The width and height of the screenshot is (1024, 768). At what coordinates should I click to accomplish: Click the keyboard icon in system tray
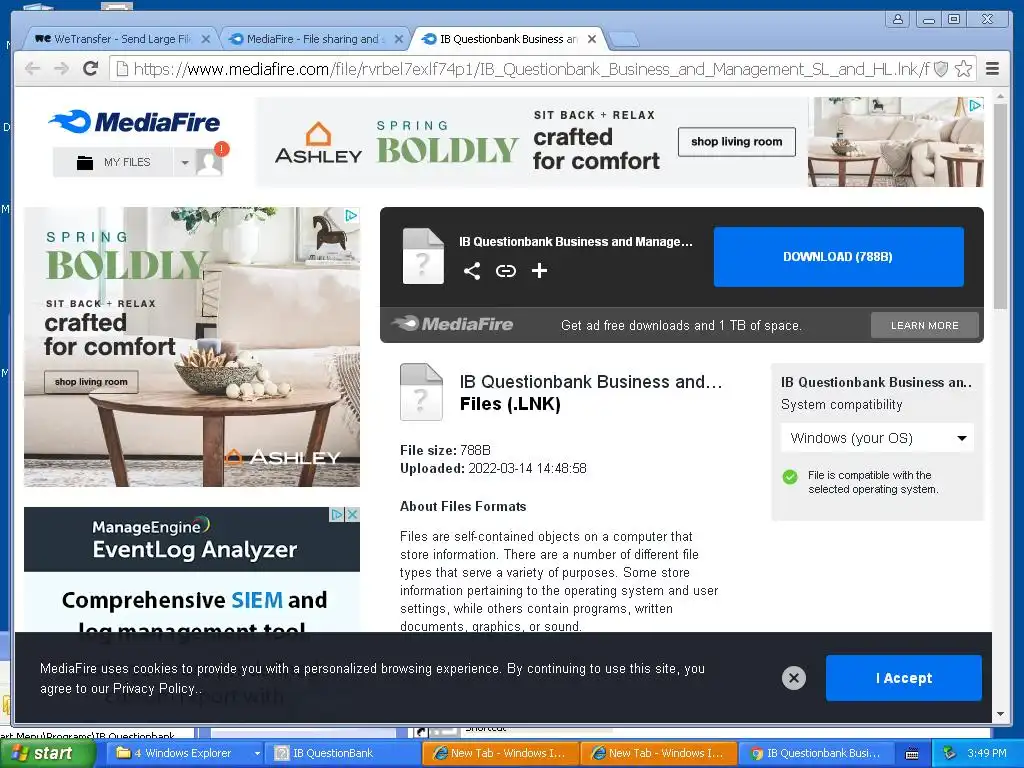click(x=912, y=754)
